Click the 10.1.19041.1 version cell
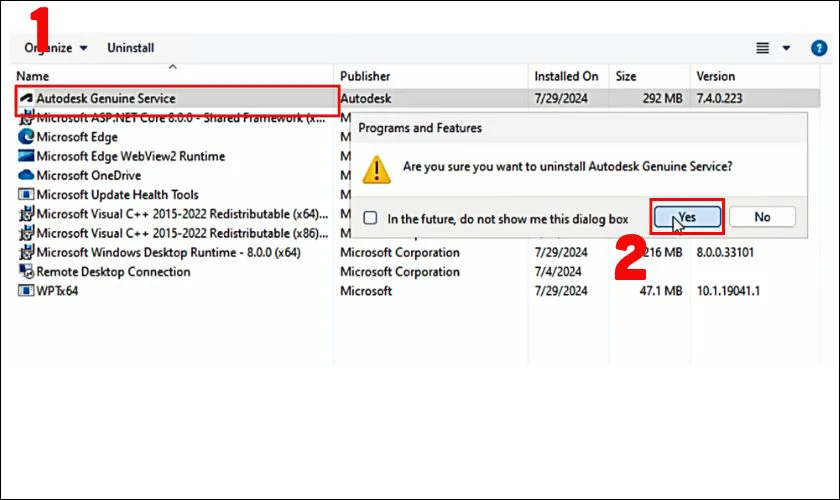The height and width of the screenshot is (500, 840). [728, 291]
